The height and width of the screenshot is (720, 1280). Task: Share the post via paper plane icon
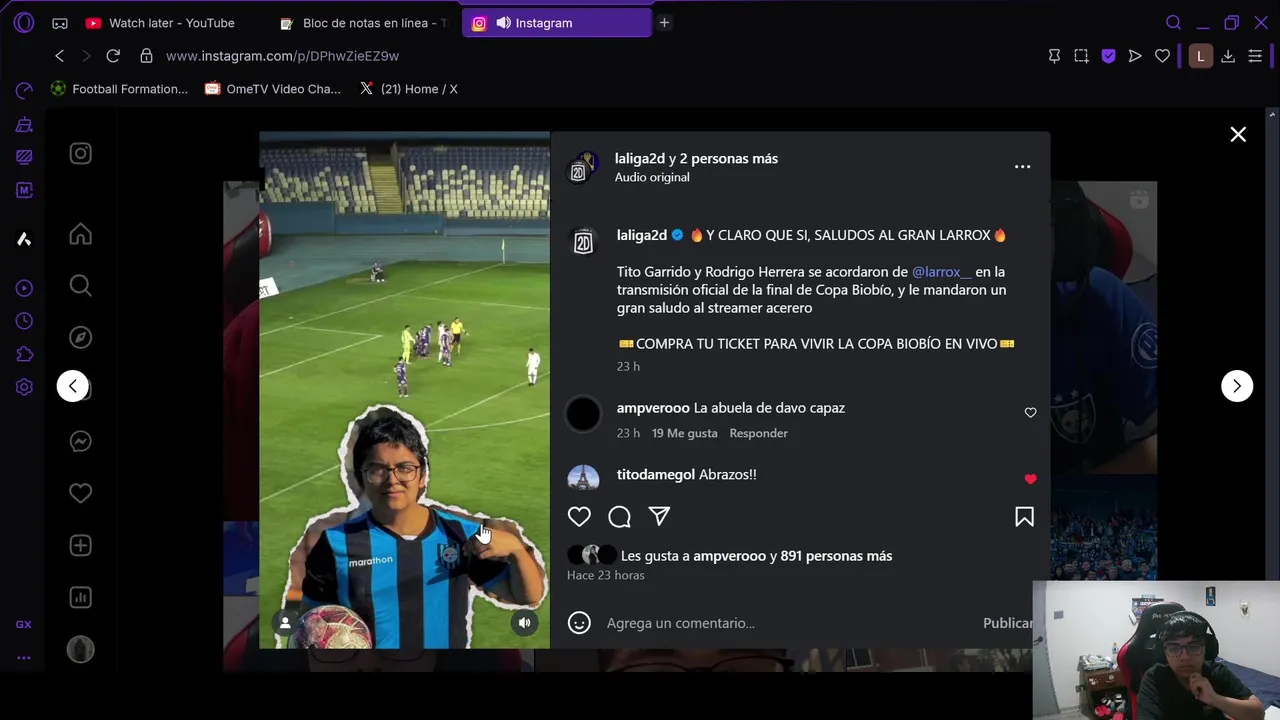click(x=659, y=516)
